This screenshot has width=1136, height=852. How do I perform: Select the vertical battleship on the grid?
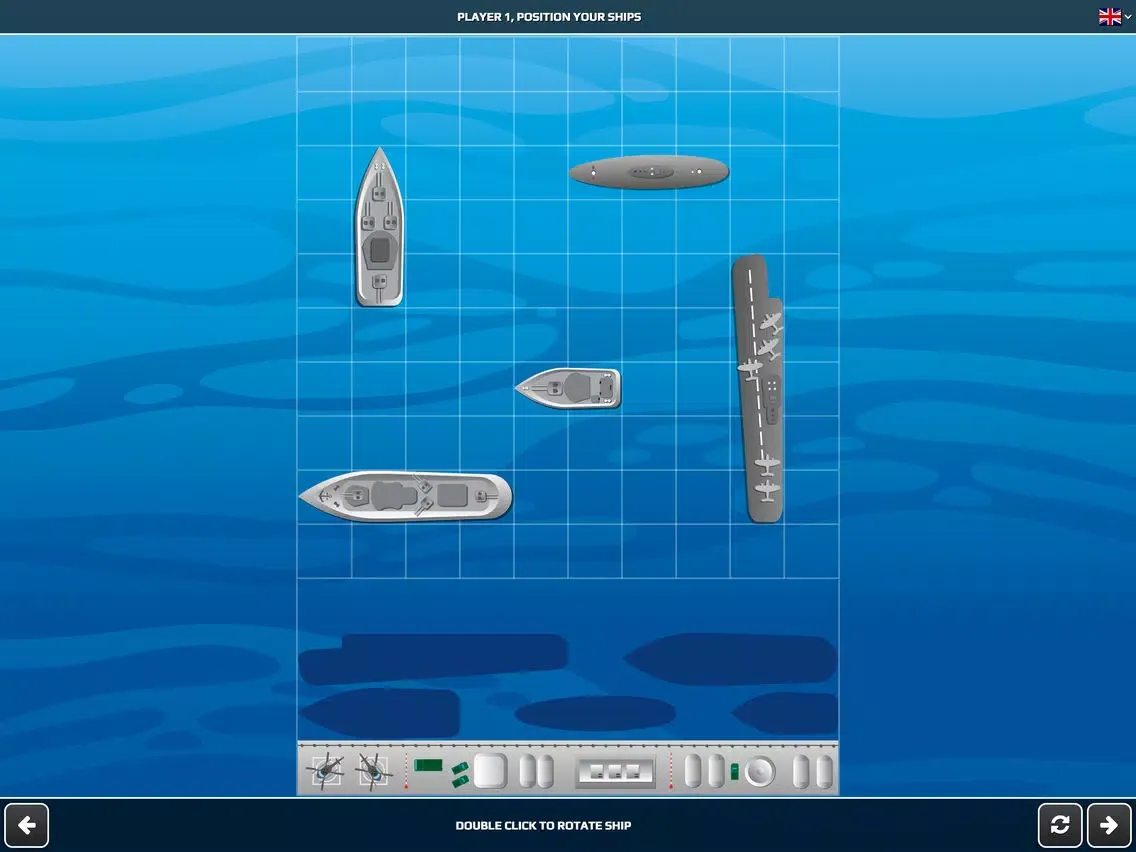[379, 227]
